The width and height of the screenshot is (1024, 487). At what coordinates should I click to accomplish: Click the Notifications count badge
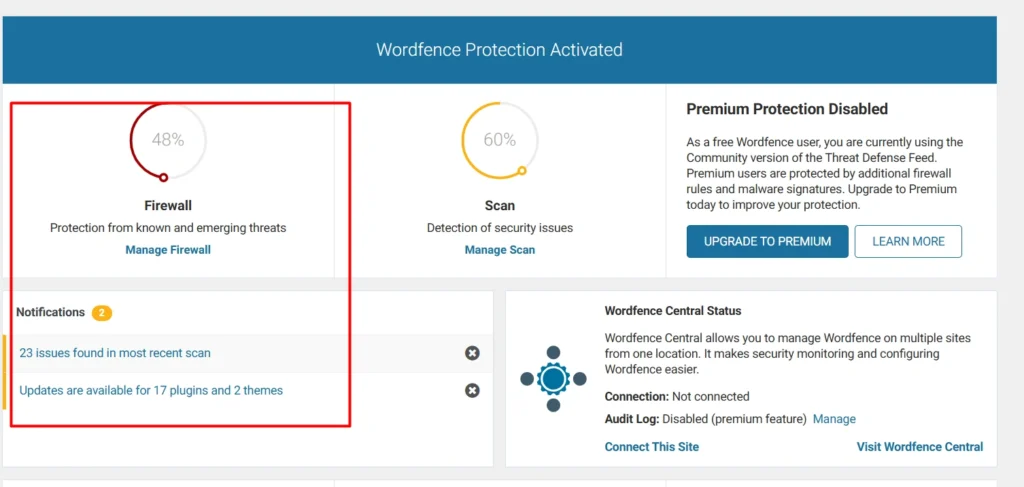click(x=102, y=313)
